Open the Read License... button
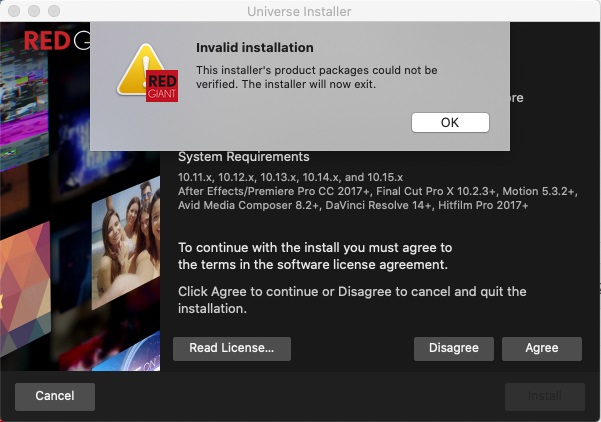The width and height of the screenshot is (601, 422). pos(232,348)
